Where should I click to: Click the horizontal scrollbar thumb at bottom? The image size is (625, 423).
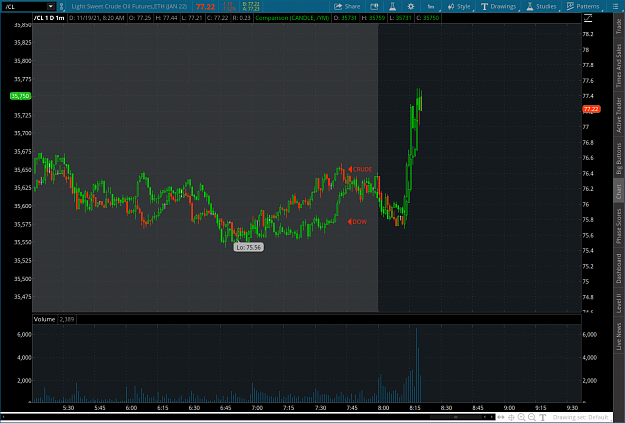(456, 417)
